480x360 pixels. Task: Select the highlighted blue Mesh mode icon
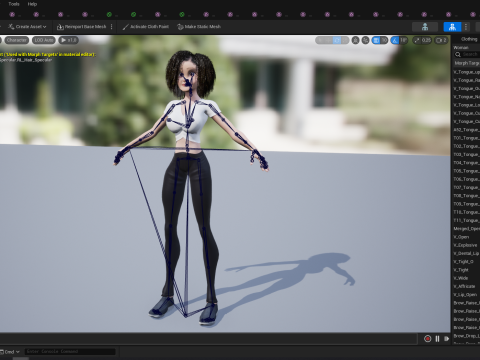[x=452, y=27]
